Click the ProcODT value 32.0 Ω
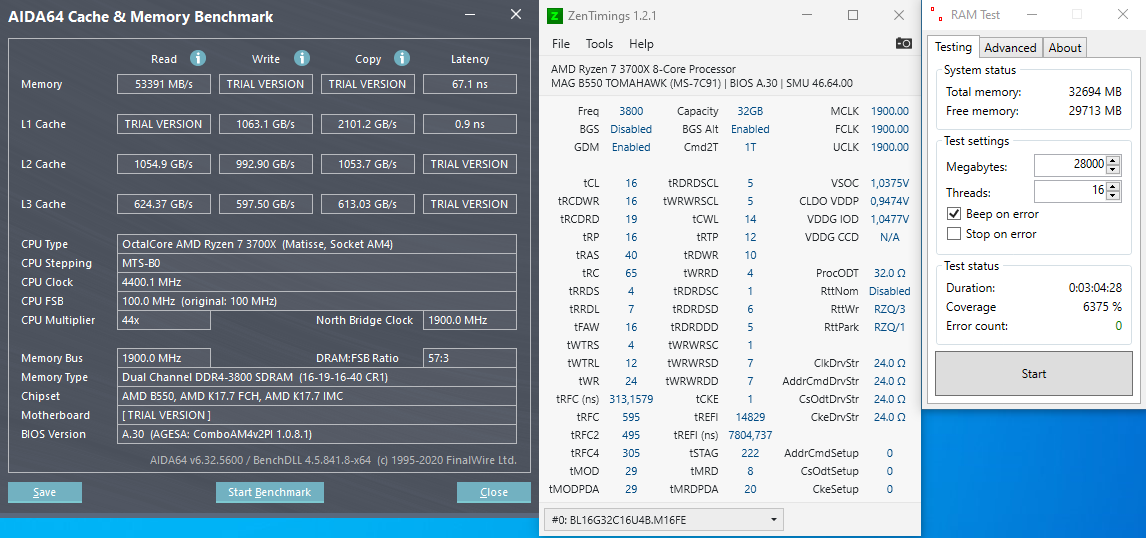Viewport: 1146px width, 538px height. pos(889,273)
